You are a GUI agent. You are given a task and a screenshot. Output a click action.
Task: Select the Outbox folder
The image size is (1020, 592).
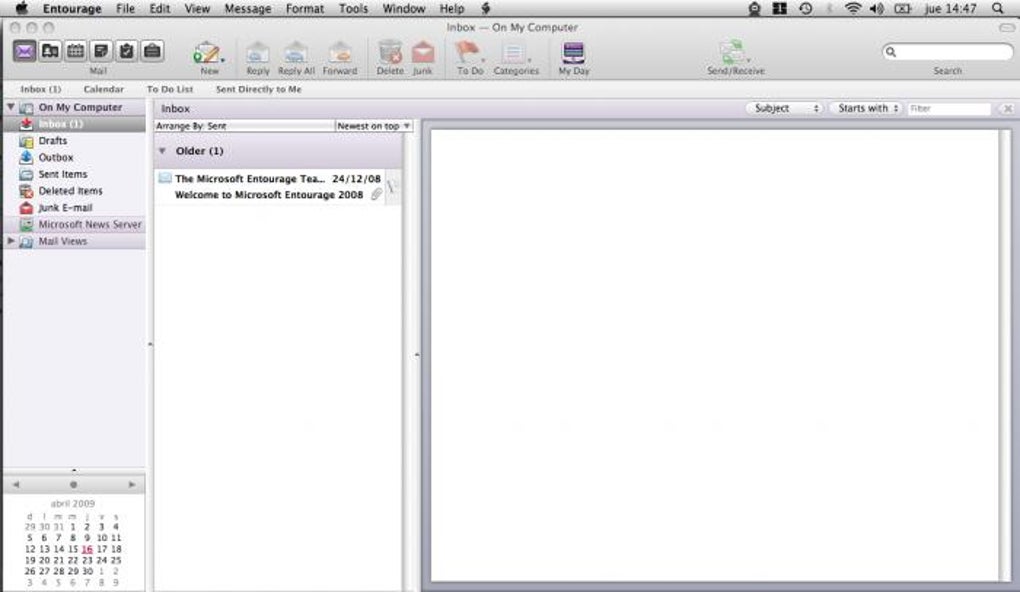tap(74, 157)
